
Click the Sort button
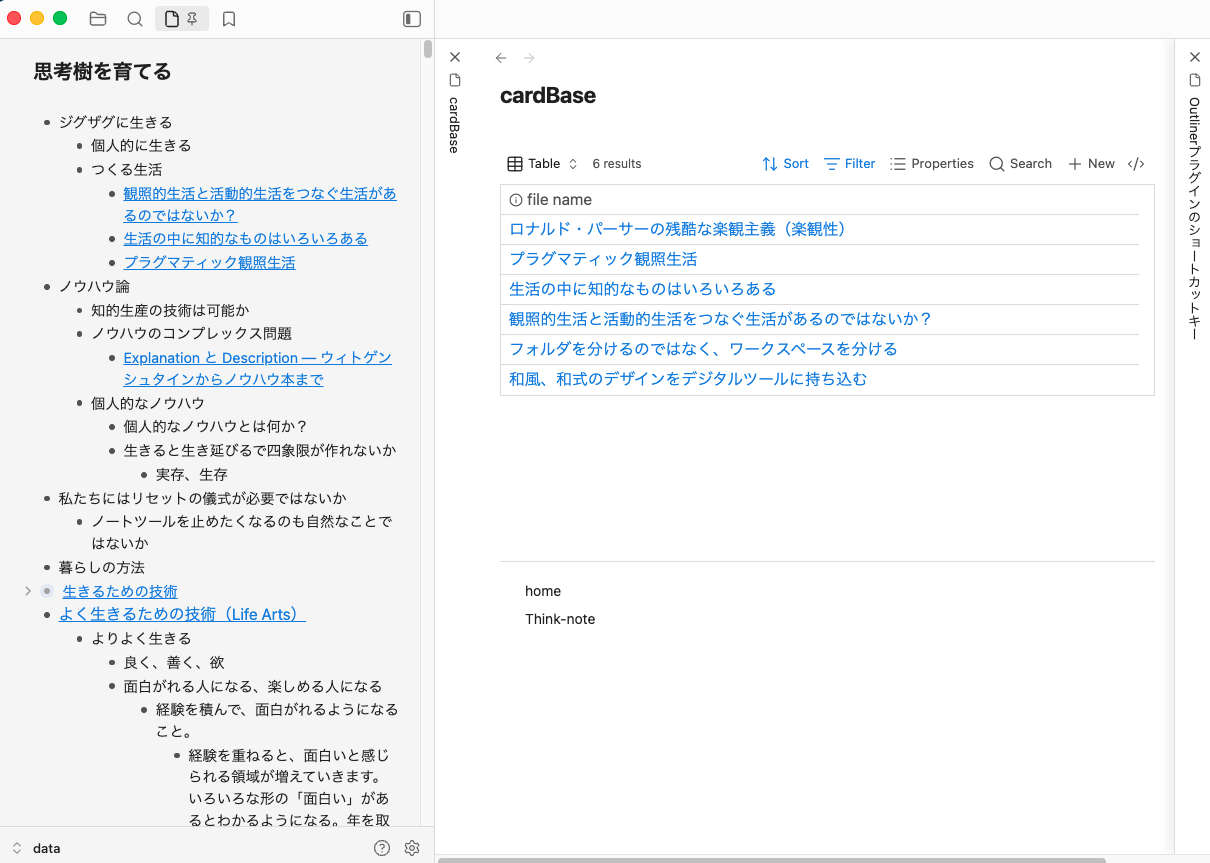785,164
